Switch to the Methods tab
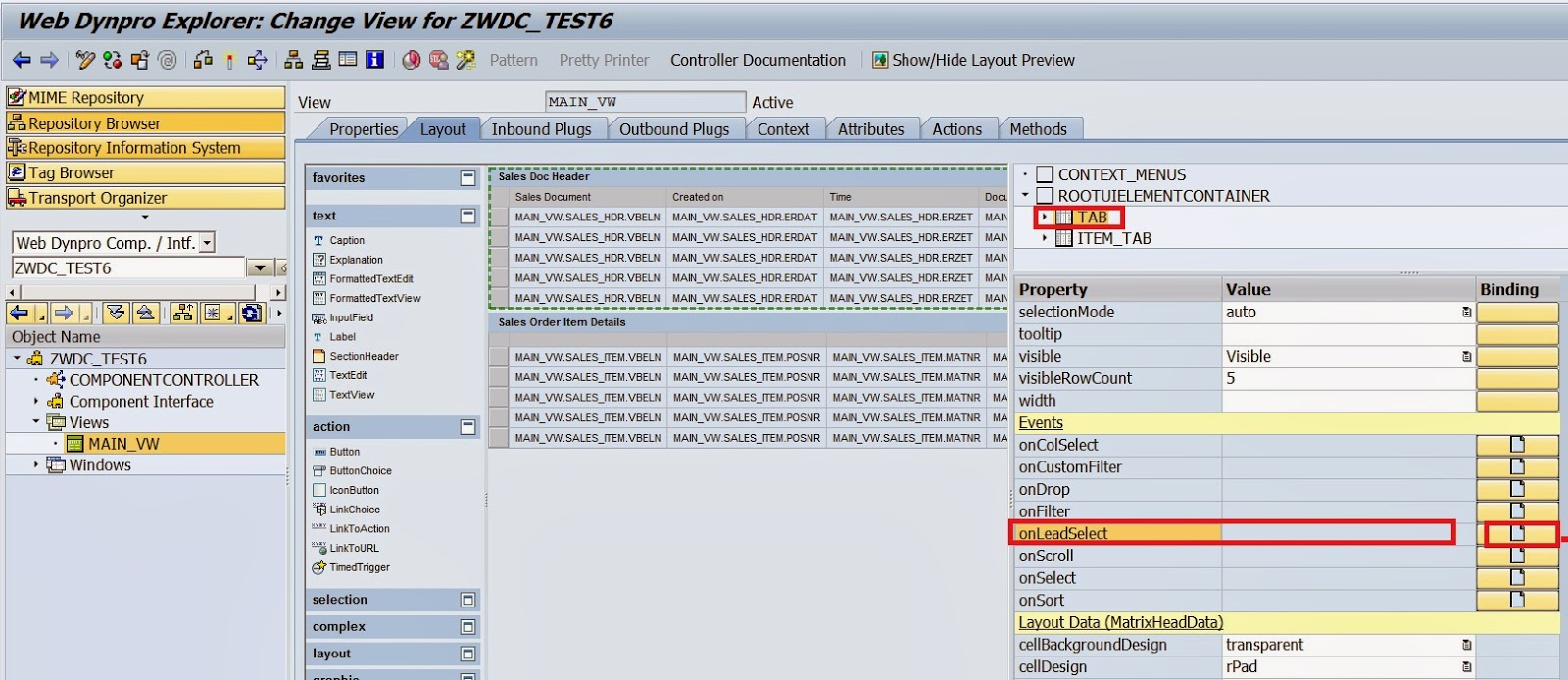This screenshot has height=680, width=1568. [1038, 129]
